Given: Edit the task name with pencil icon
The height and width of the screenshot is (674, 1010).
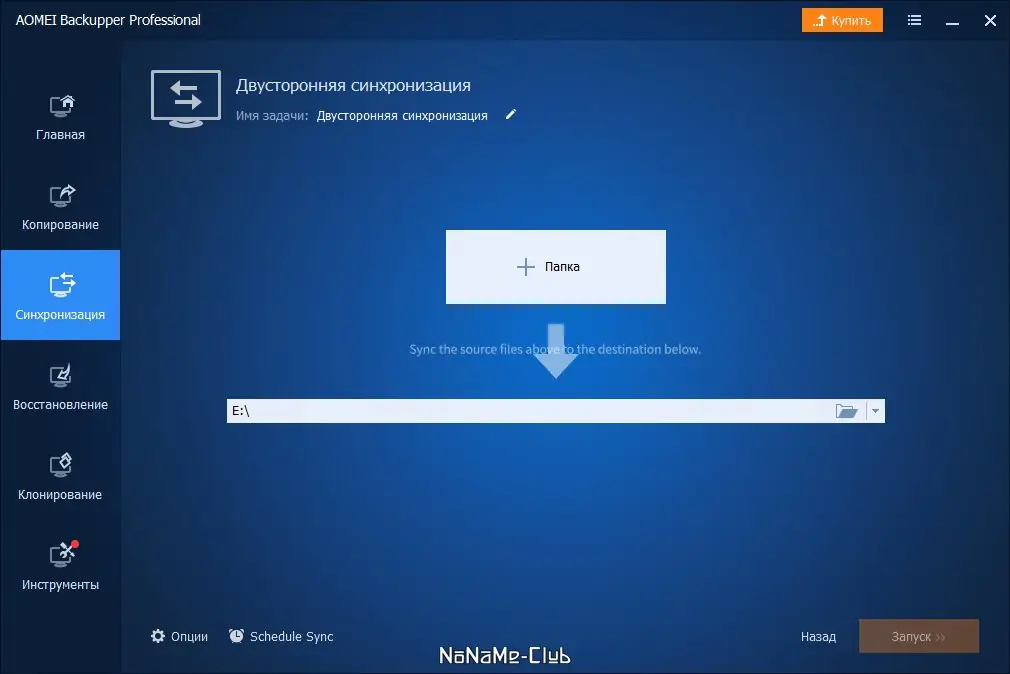Looking at the screenshot, I should [x=510, y=115].
